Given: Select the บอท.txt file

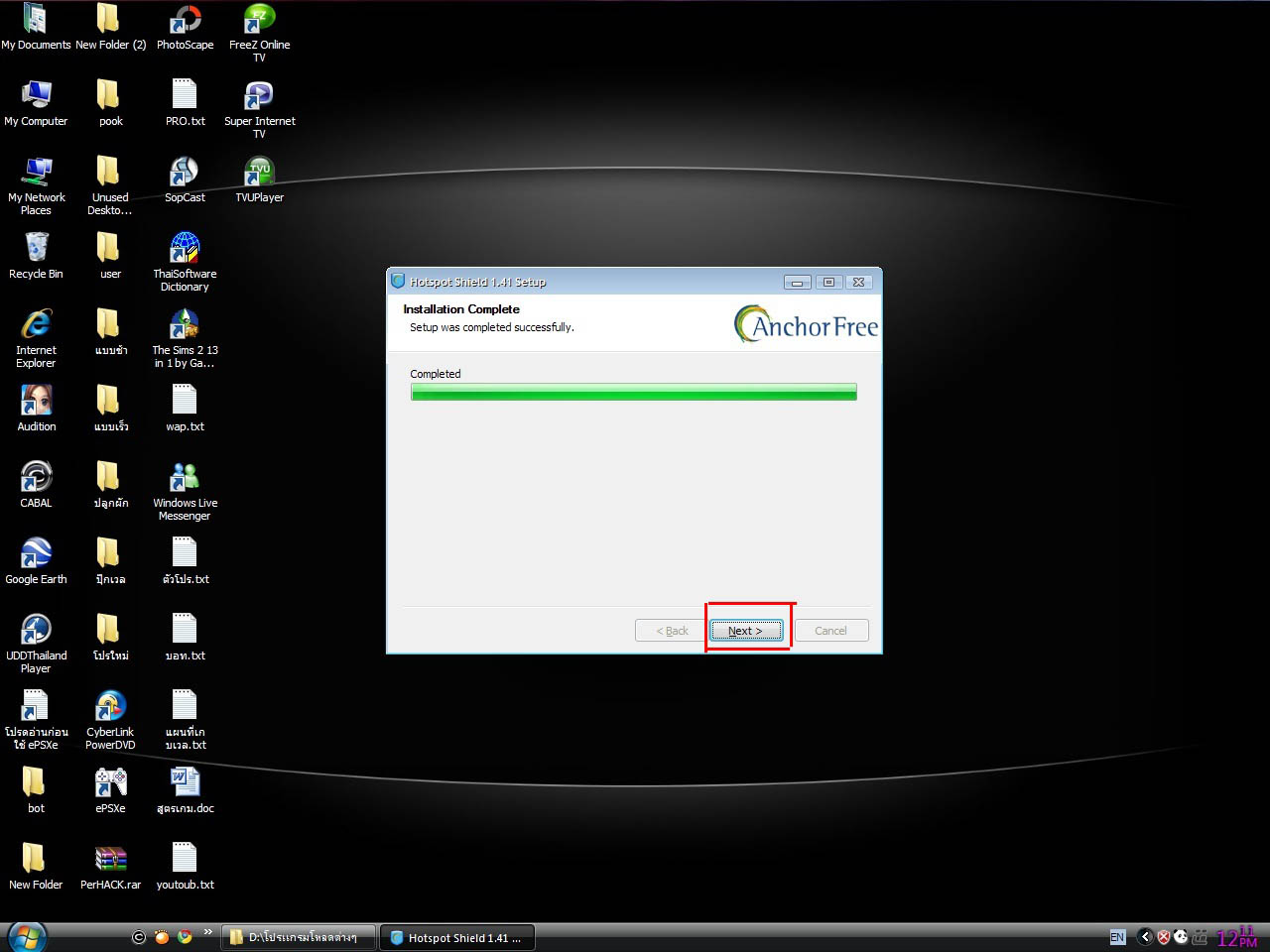Looking at the screenshot, I should click(x=185, y=638).
